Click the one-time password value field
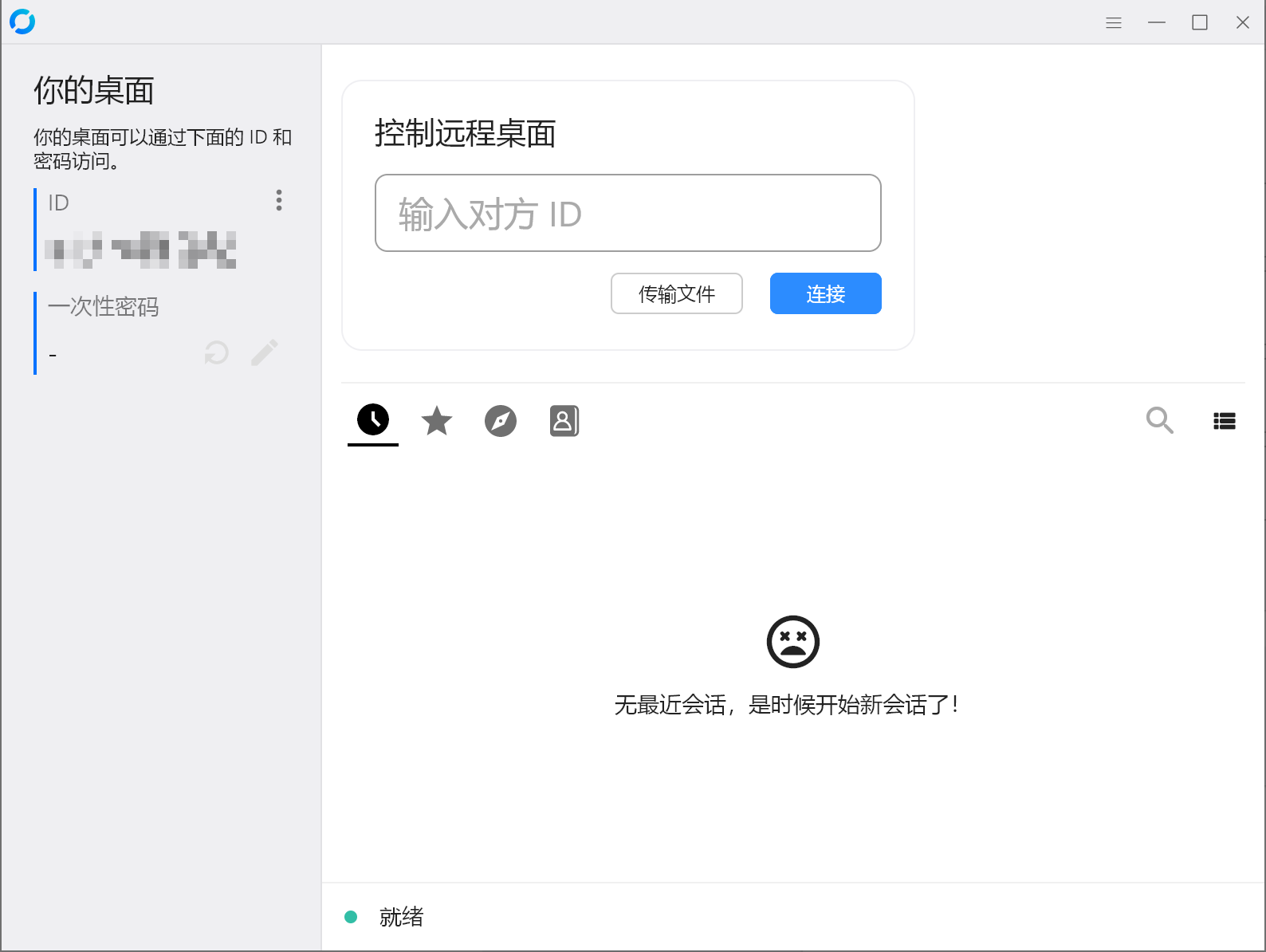 pos(120,355)
